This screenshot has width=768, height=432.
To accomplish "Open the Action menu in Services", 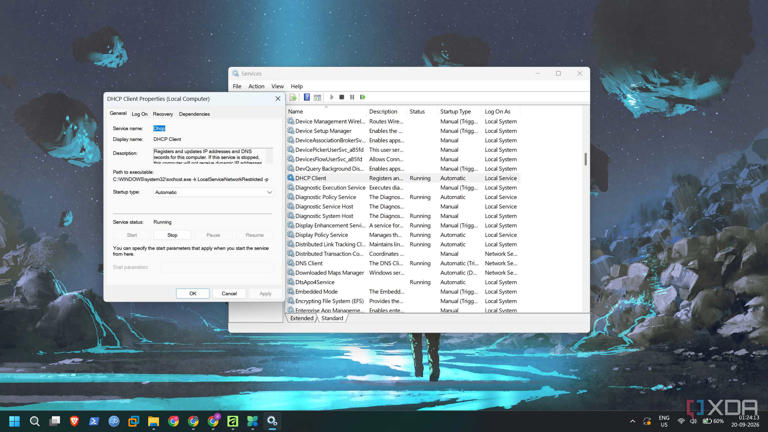I will [256, 86].
